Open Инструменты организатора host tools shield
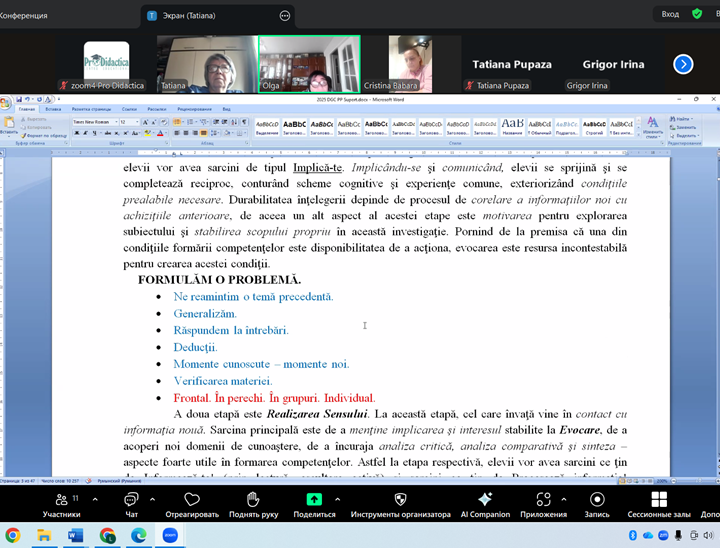 click(402, 503)
